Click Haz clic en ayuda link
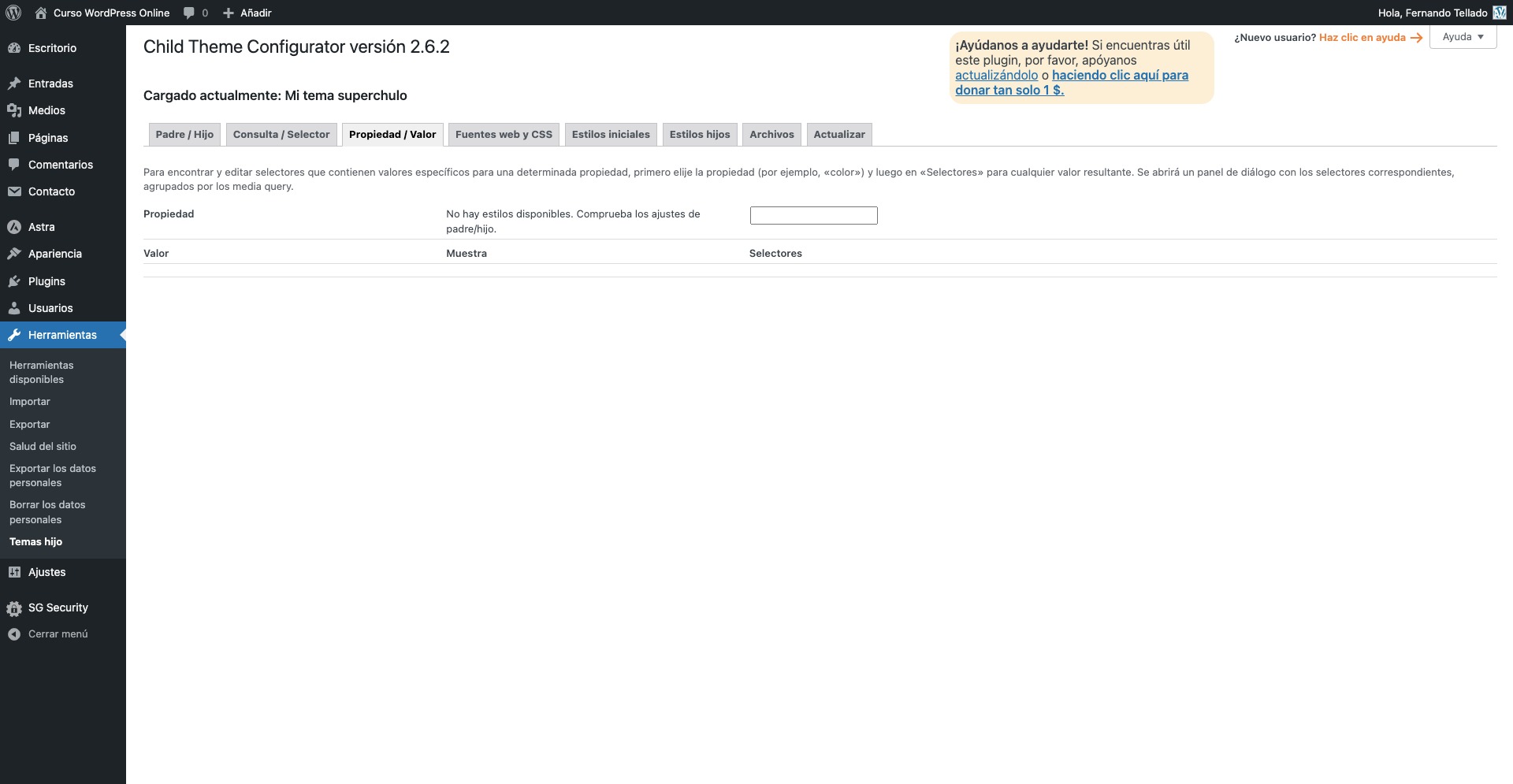The height and width of the screenshot is (784, 1513). pyautogui.click(x=1362, y=38)
